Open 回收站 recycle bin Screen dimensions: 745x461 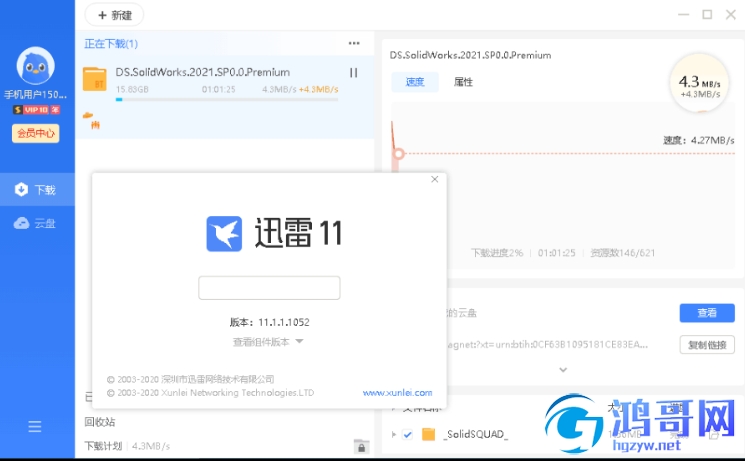point(100,422)
